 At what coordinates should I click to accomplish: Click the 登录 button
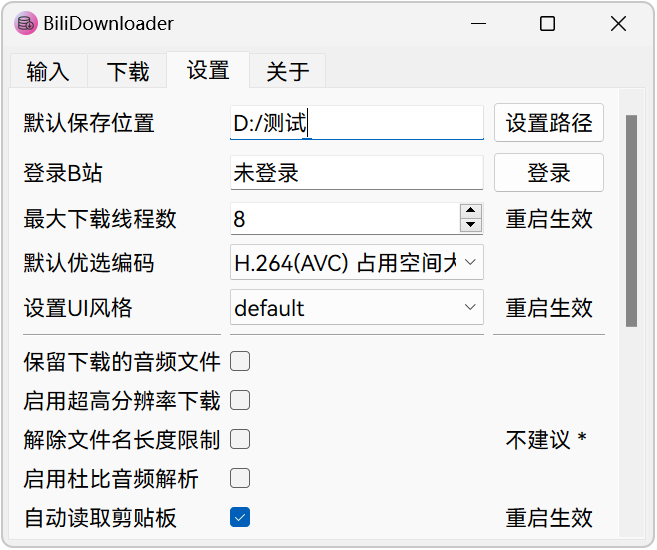coord(548,173)
